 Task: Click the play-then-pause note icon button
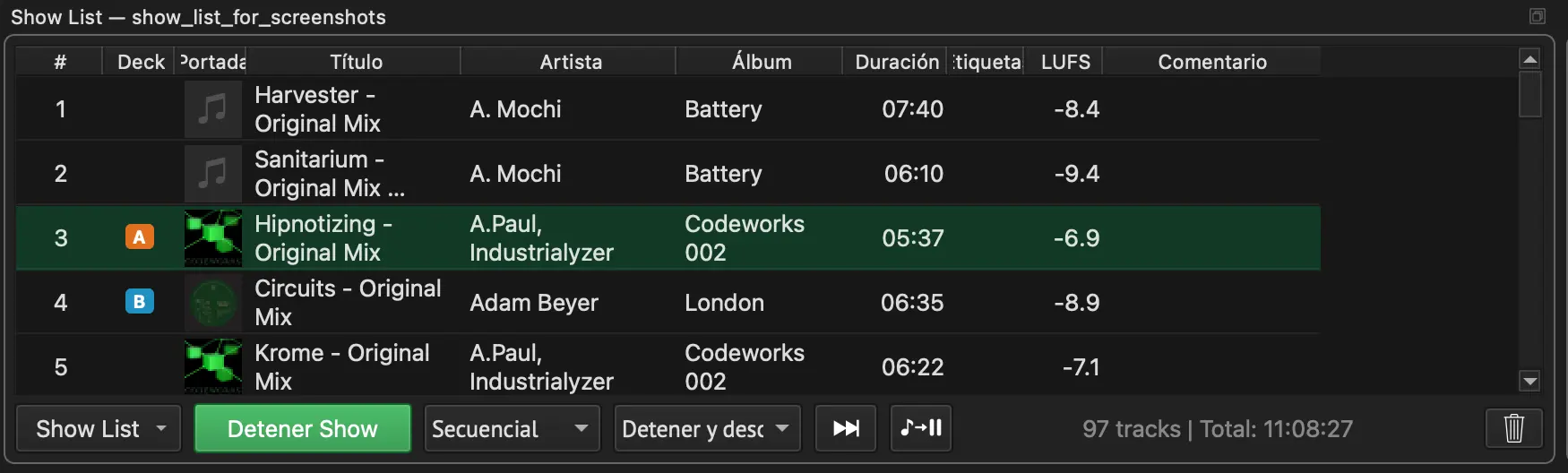(921, 428)
